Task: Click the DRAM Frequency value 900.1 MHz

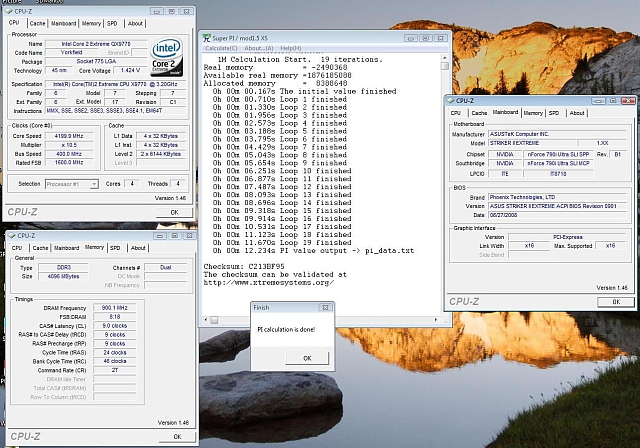Action: tap(115, 308)
